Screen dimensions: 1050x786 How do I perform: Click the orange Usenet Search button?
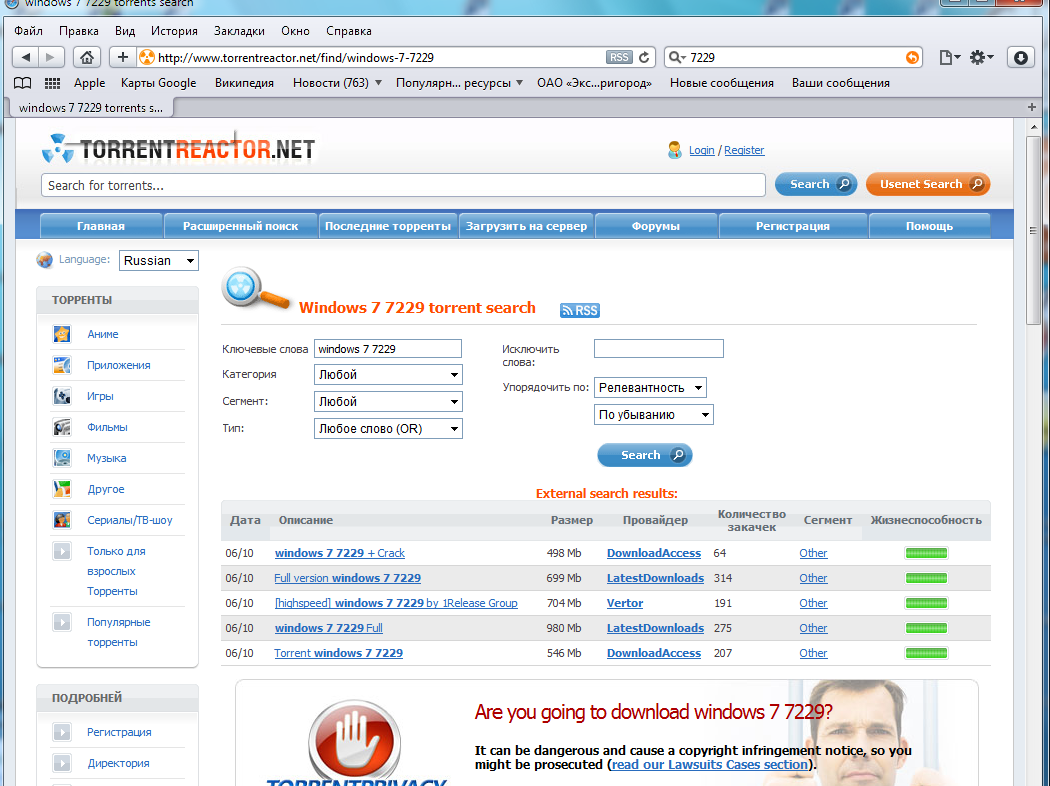(928, 184)
